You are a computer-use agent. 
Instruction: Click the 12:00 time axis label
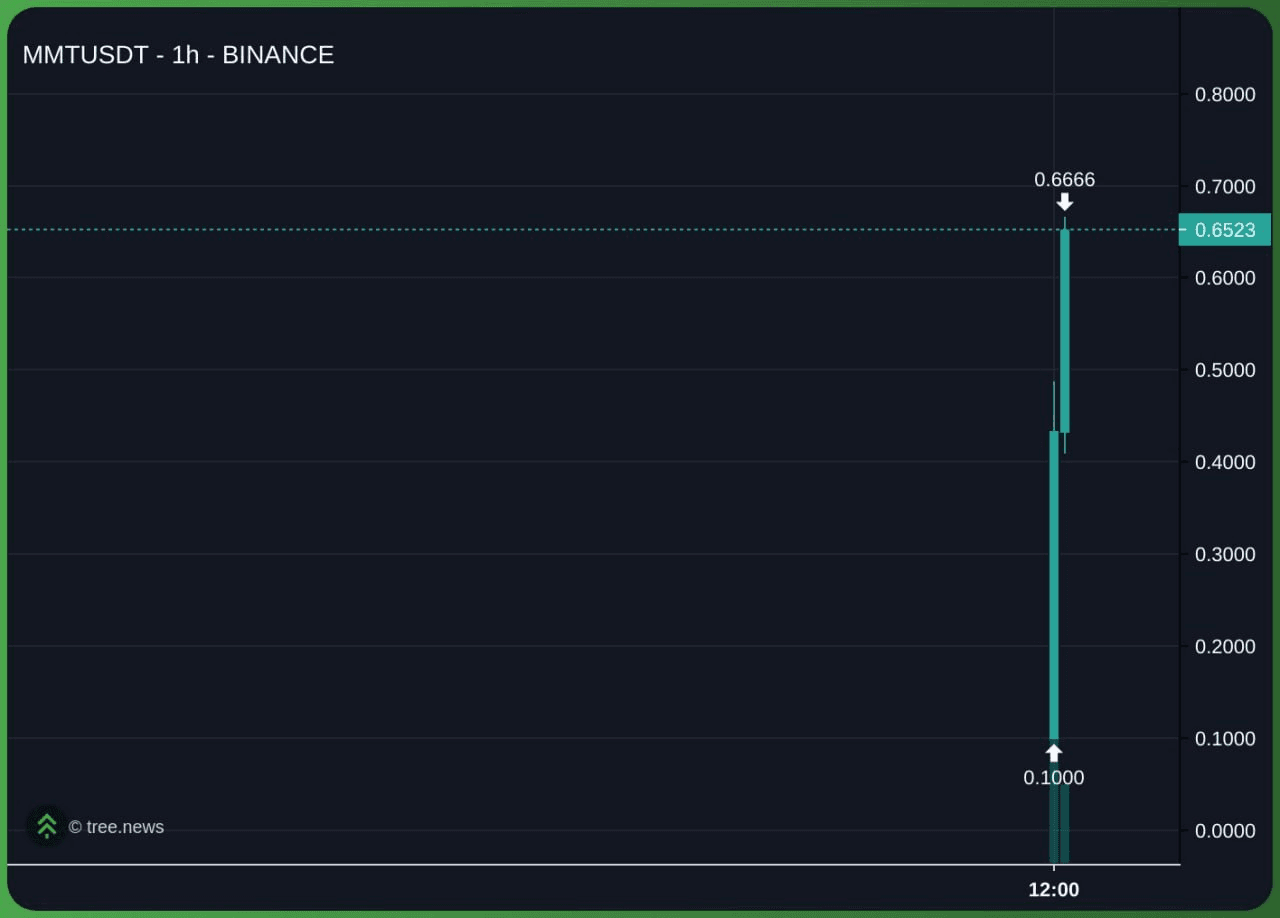(x=1054, y=890)
